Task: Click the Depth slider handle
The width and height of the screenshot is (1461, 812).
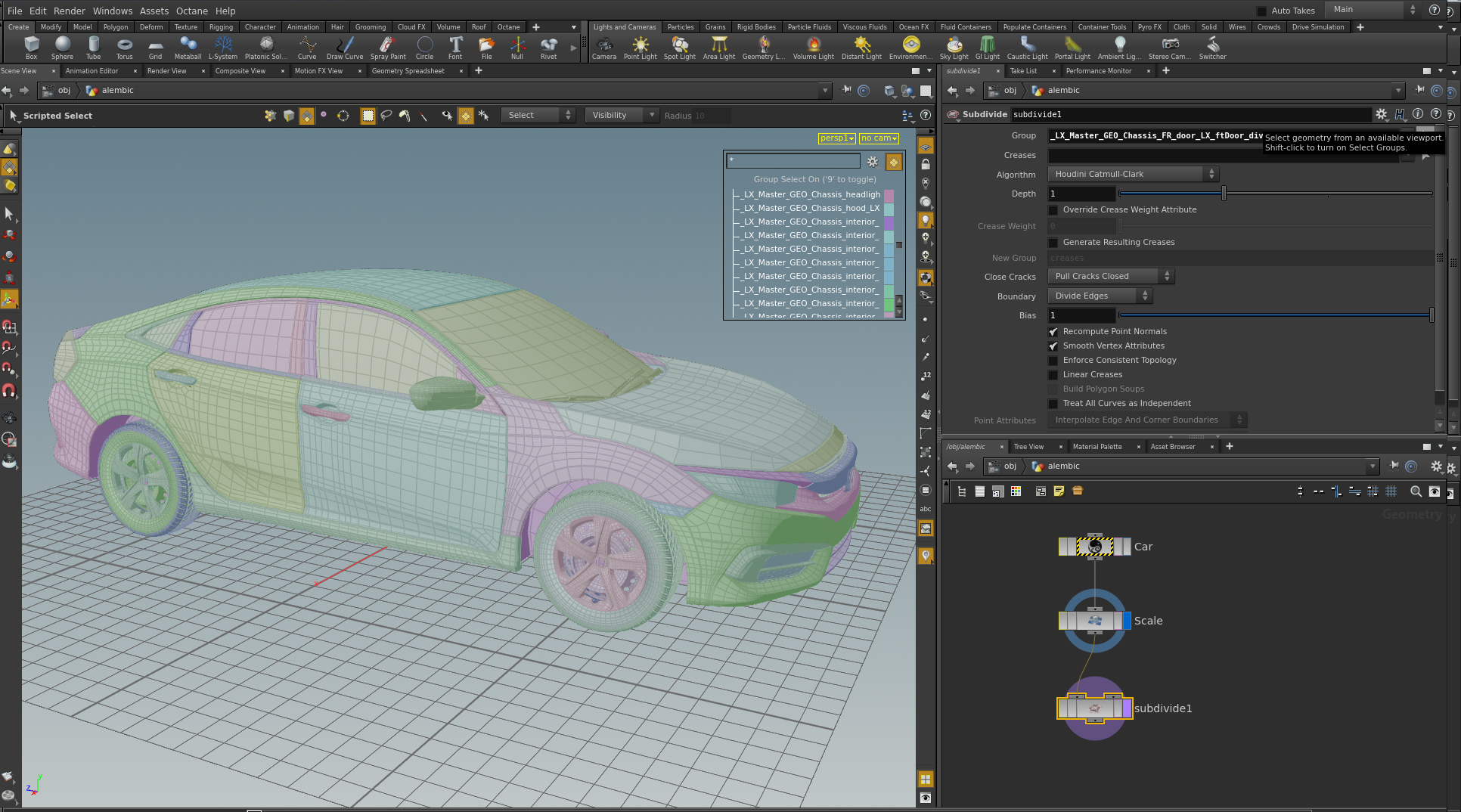Action: (1224, 194)
